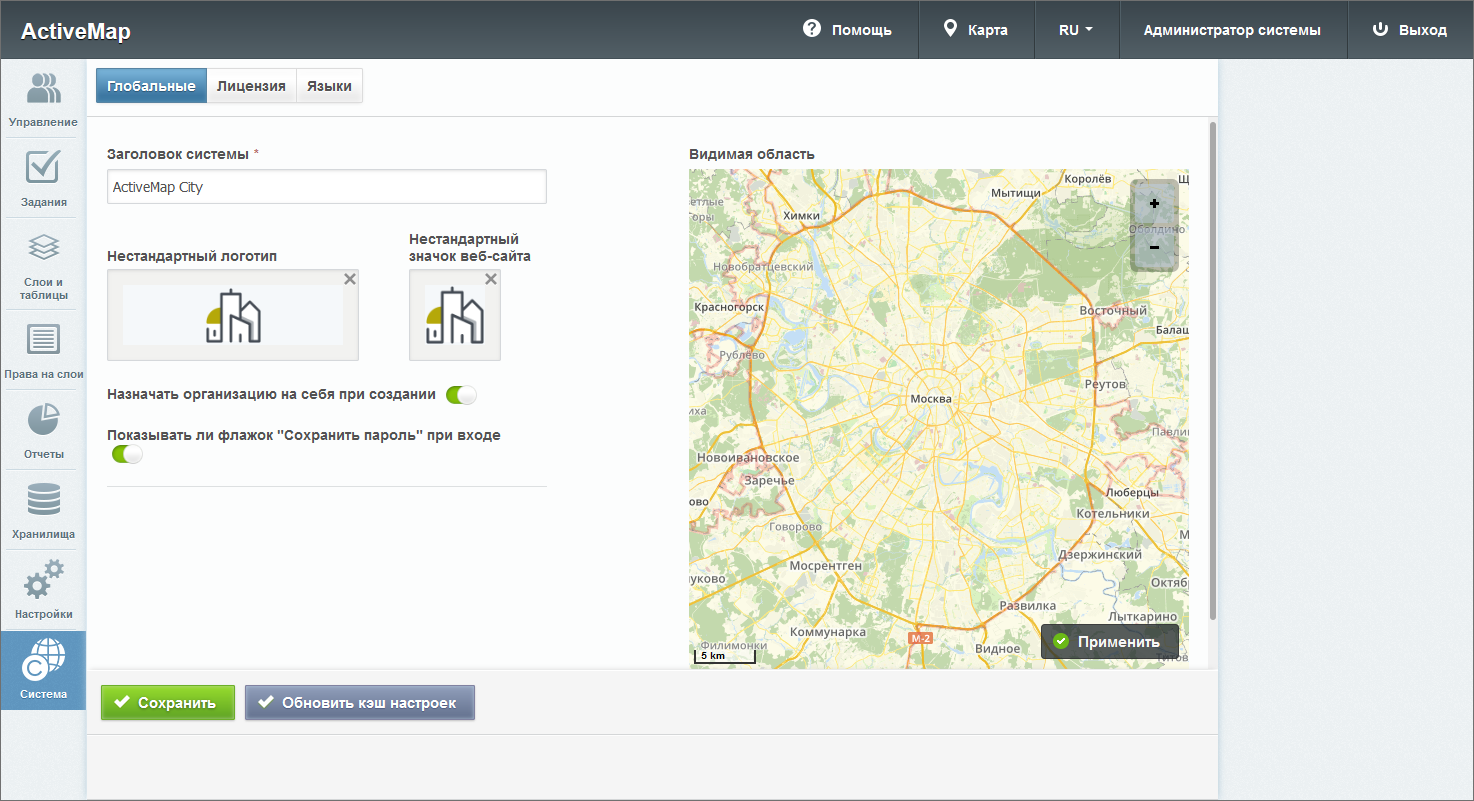Open the Задания tasks section
Image resolution: width=1474 pixels, height=801 pixels.
[43, 180]
